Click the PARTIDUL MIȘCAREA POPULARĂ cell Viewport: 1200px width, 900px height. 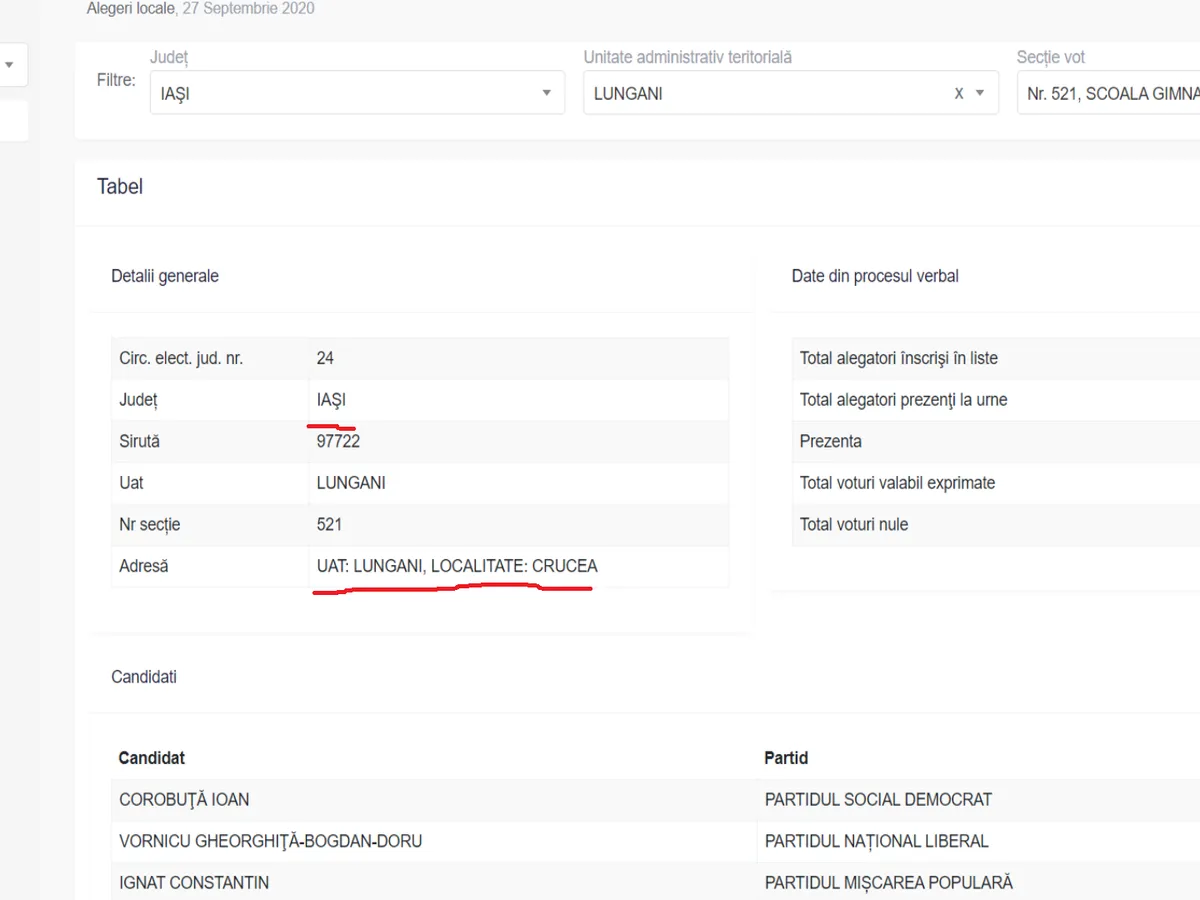[x=888, y=883]
